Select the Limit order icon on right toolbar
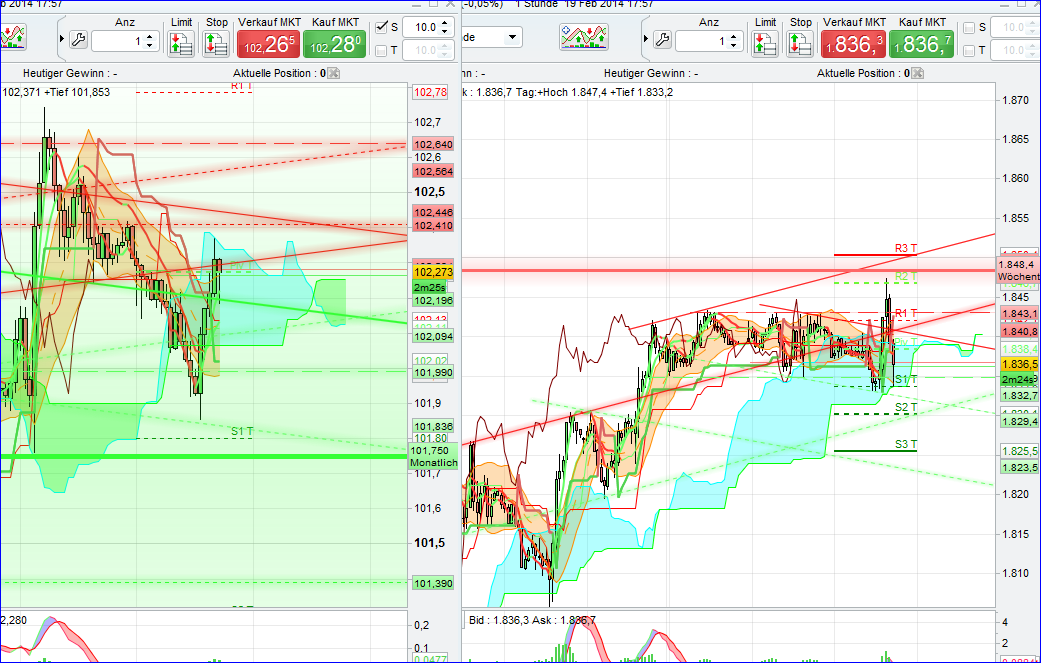Viewport: 1041px width, 663px height. point(763,43)
